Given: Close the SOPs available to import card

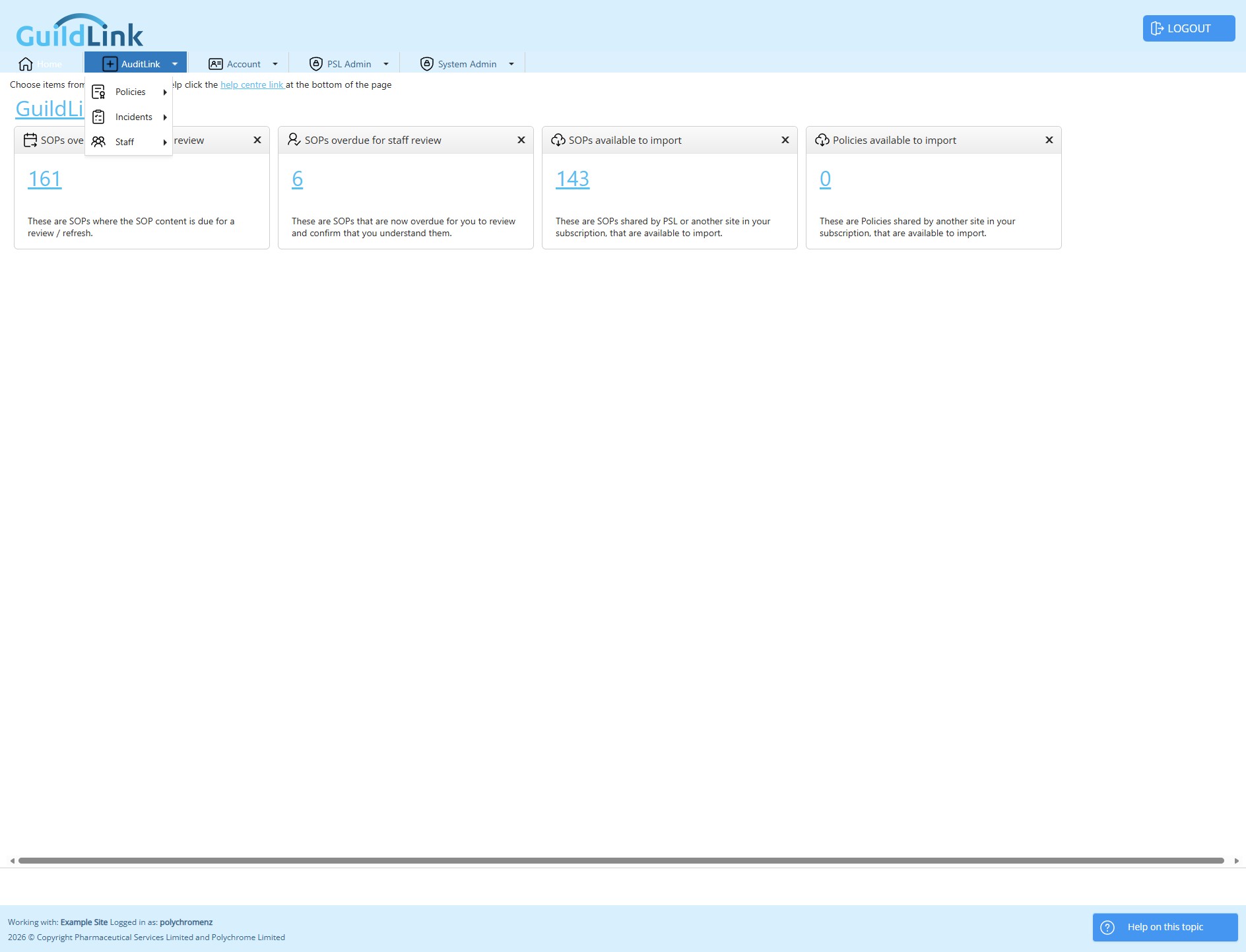Looking at the screenshot, I should [x=785, y=140].
